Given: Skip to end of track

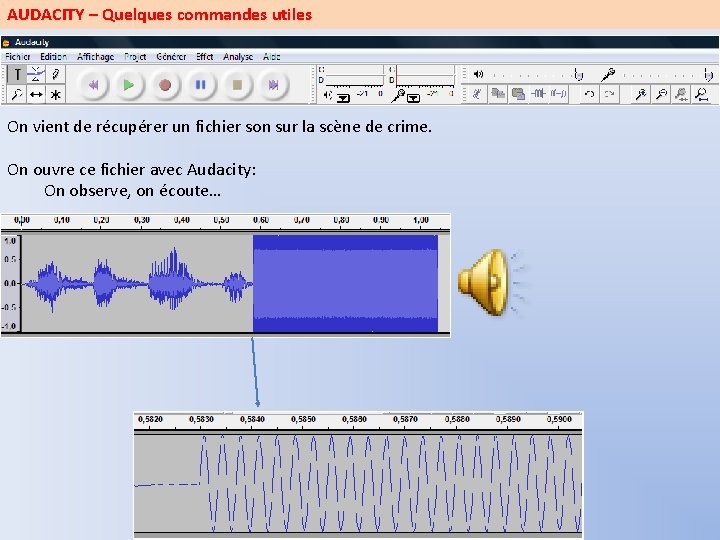Looking at the screenshot, I should point(273,85).
